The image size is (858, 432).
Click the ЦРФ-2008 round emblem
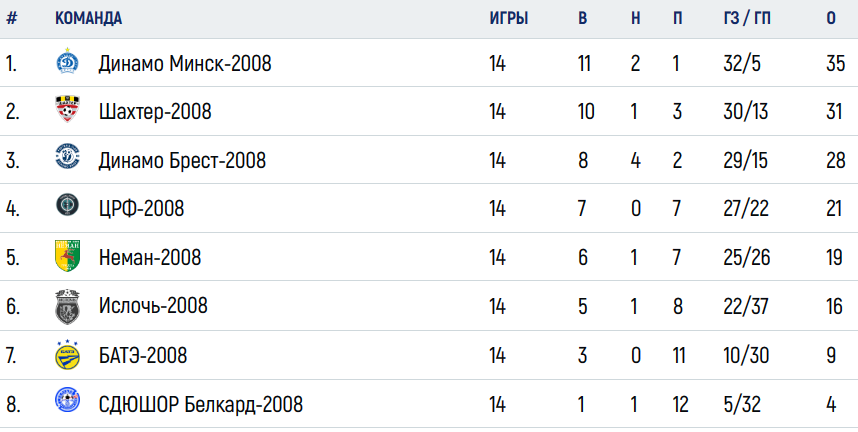(67, 205)
